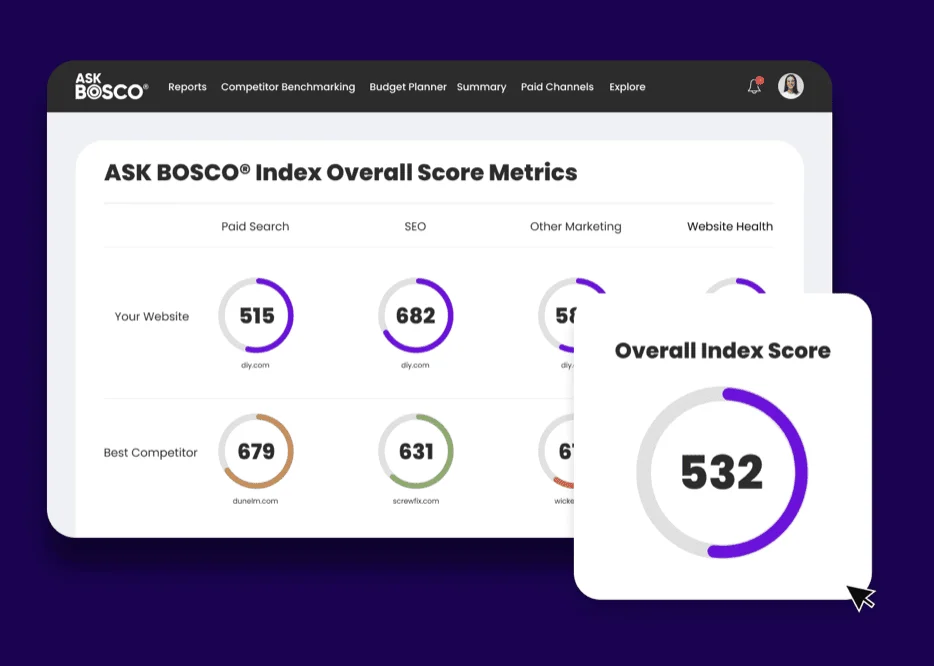
Task: Click the 532 Overall Index Score gauge
Action: point(722,472)
